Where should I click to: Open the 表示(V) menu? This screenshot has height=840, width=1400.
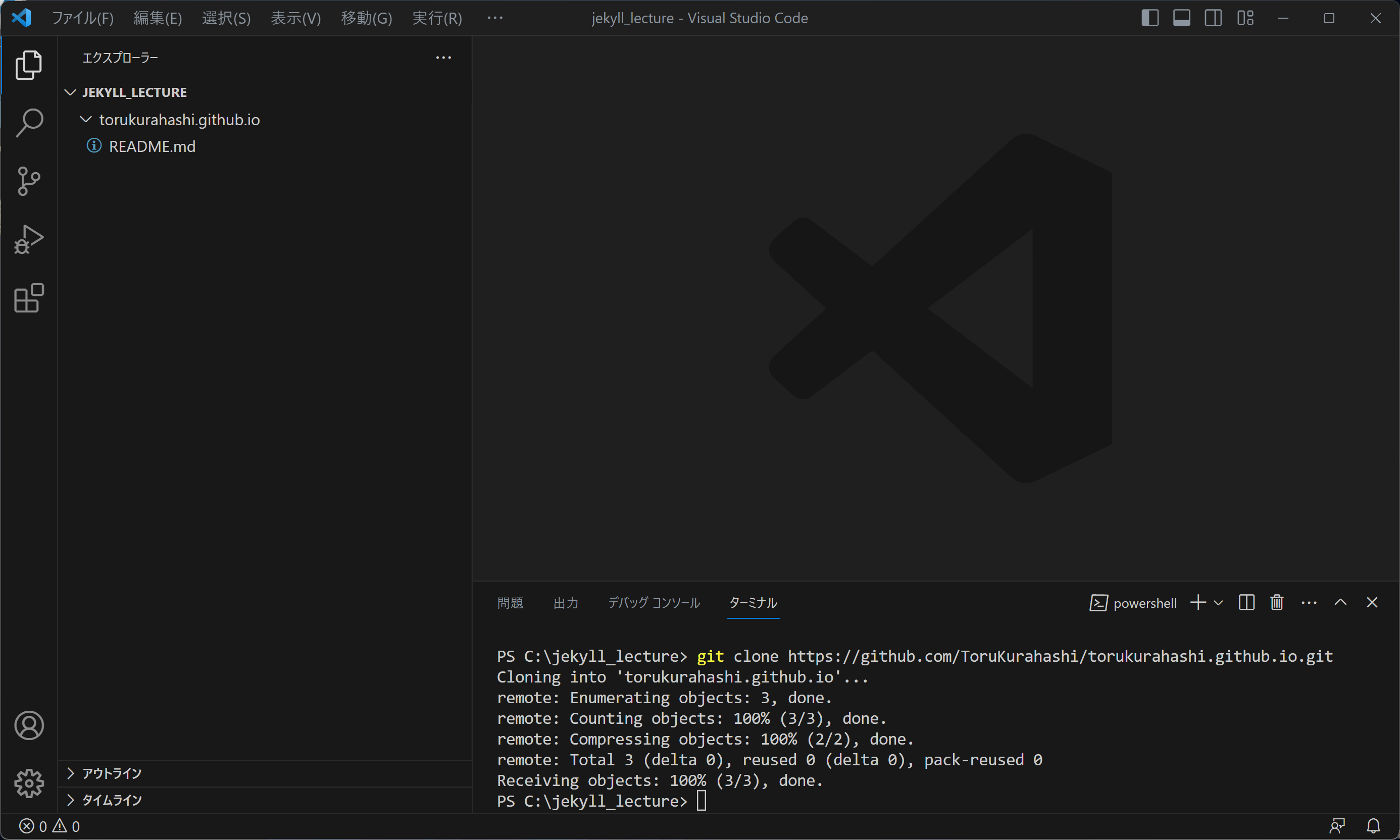295,18
